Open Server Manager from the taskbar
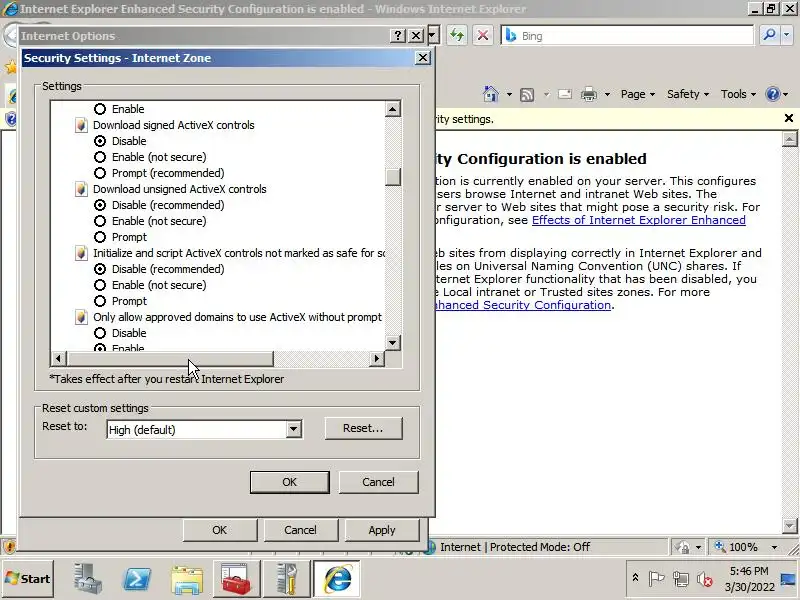Image resolution: width=800 pixels, height=600 pixels. [x=87, y=579]
